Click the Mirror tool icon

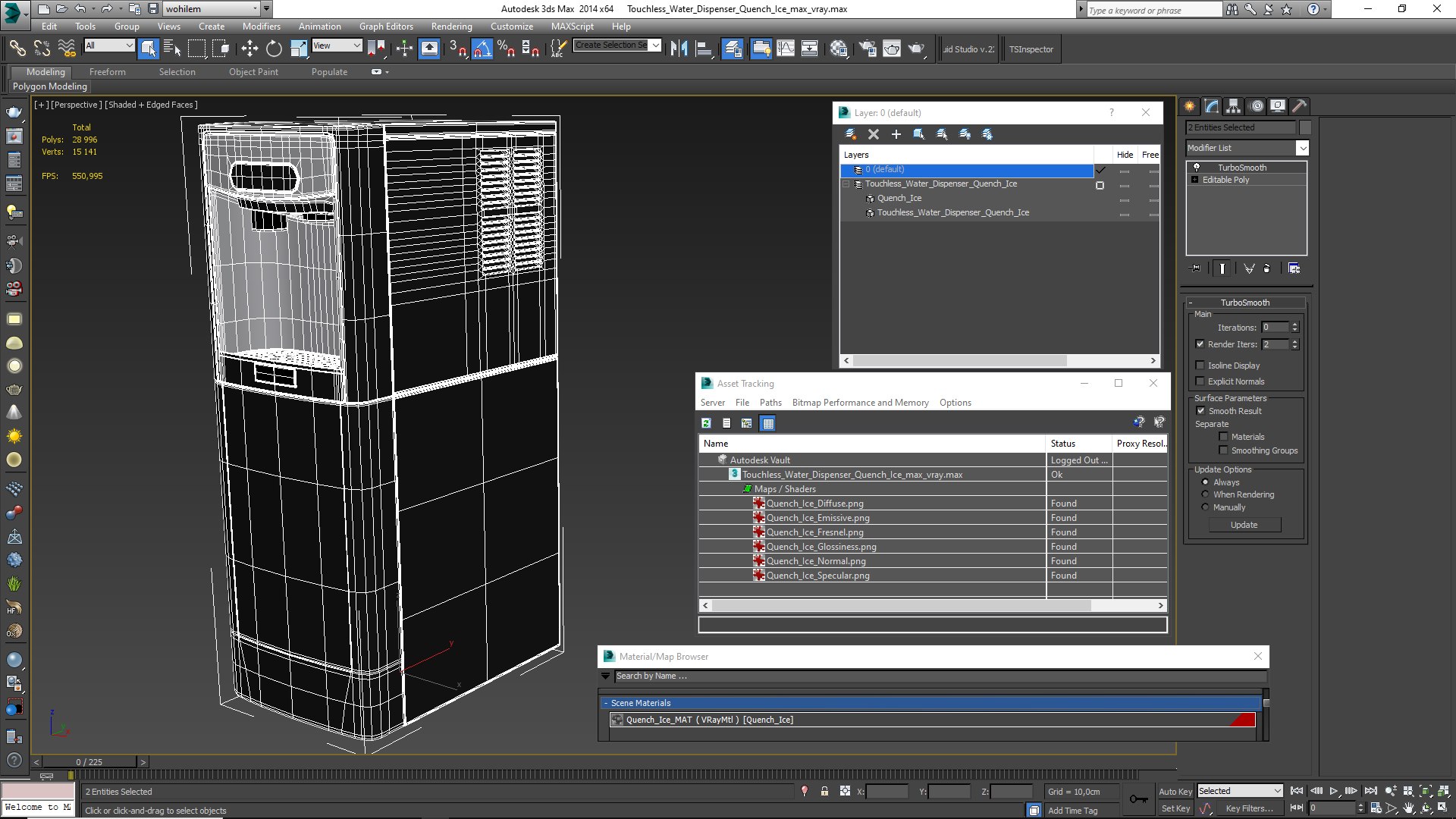click(679, 49)
